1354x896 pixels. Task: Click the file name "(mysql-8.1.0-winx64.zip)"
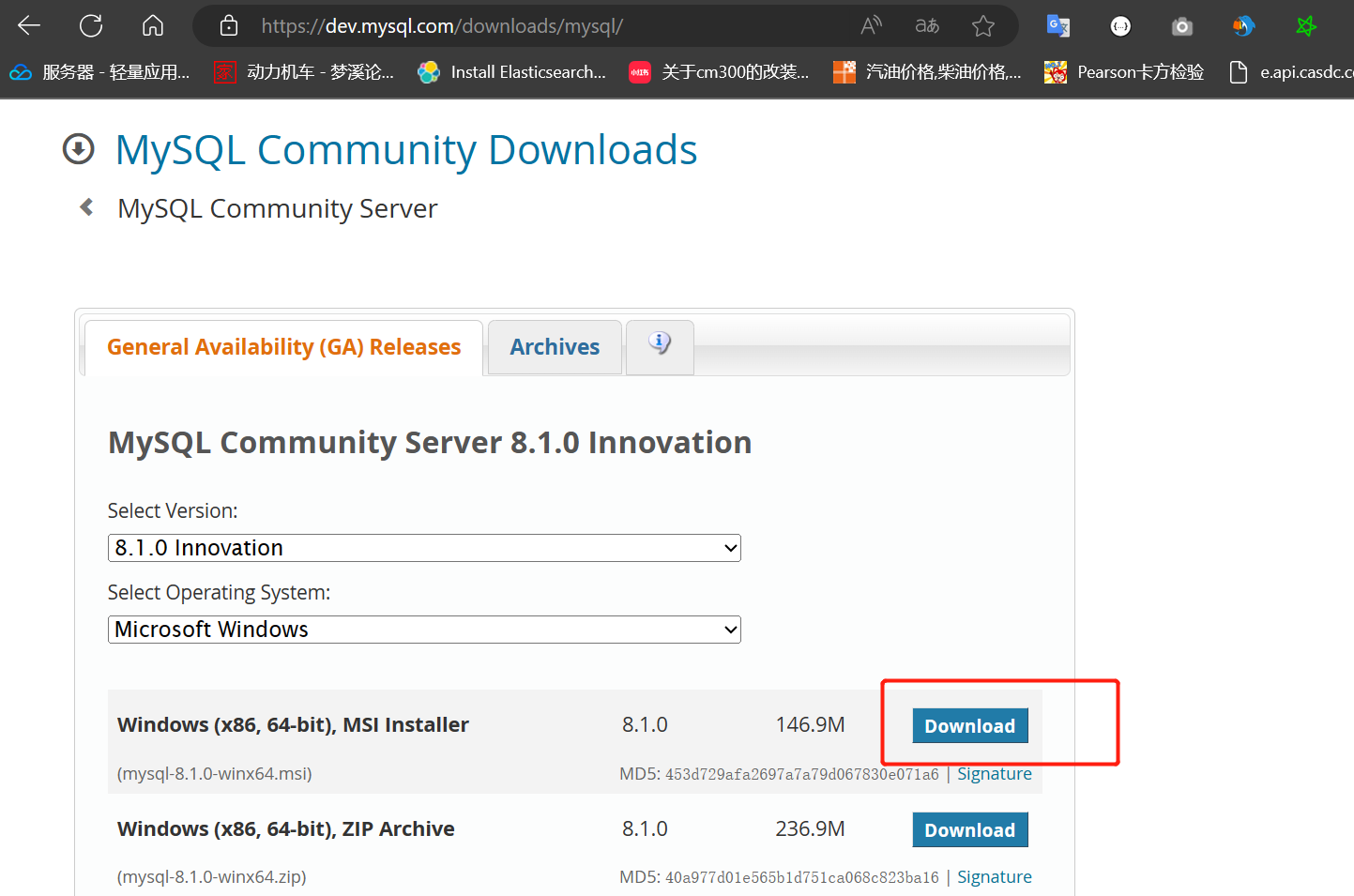212,877
